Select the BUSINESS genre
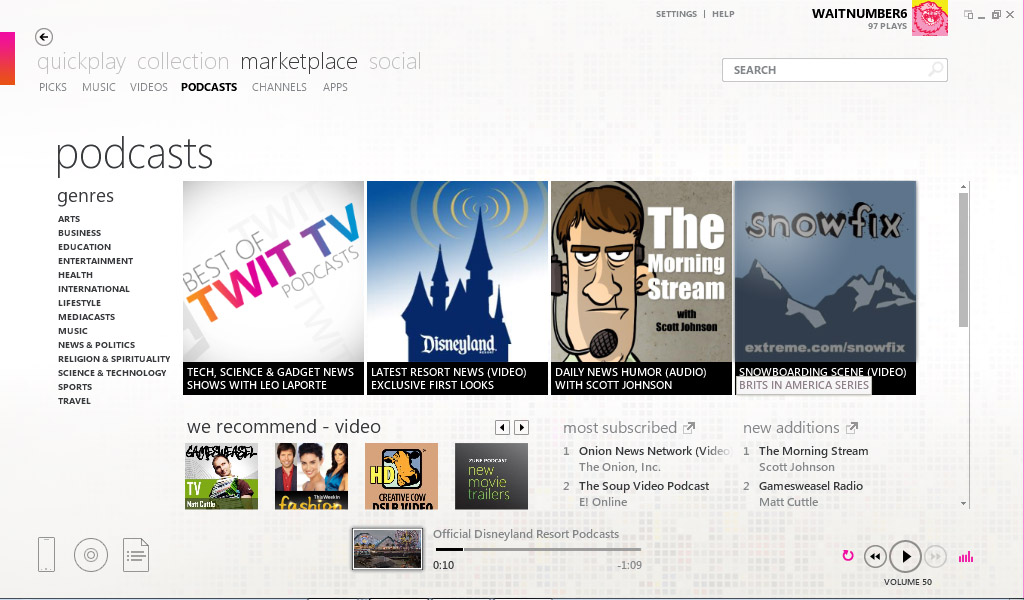1024x600 pixels. pyautogui.click(x=80, y=232)
